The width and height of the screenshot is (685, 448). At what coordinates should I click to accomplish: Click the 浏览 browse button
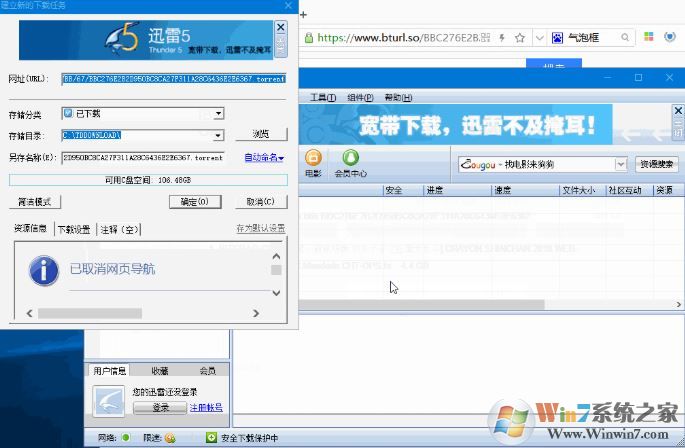click(x=261, y=134)
